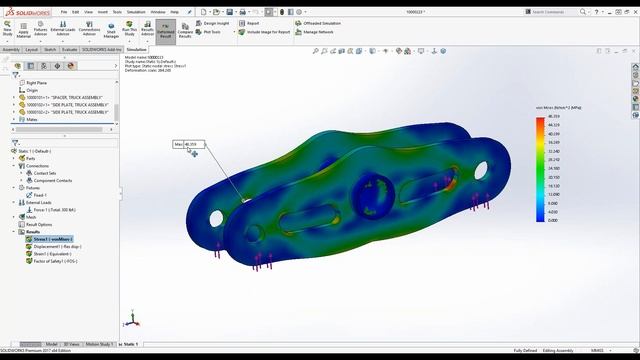The width and height of the screenshot is (640, 360).
Task: Open the DimXpertManager tab
Action: (x=57, y=66)
